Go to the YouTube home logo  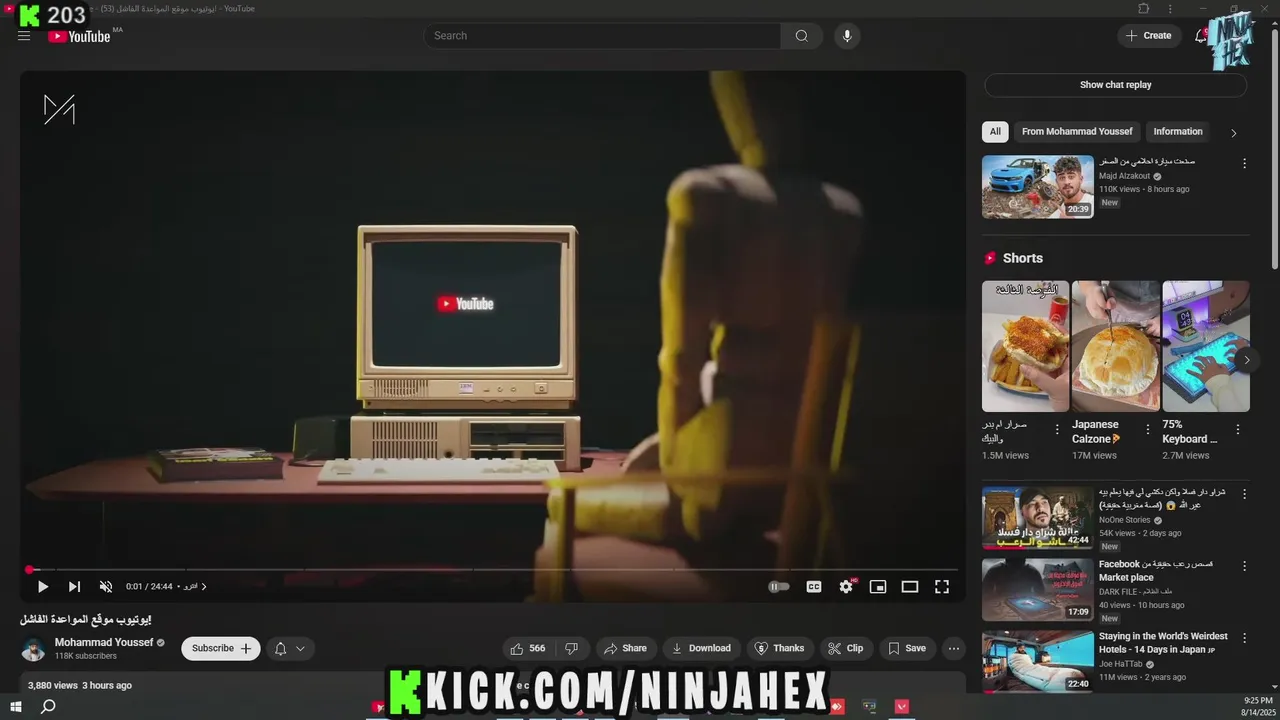pyautogui.click(x=79, y=36)
